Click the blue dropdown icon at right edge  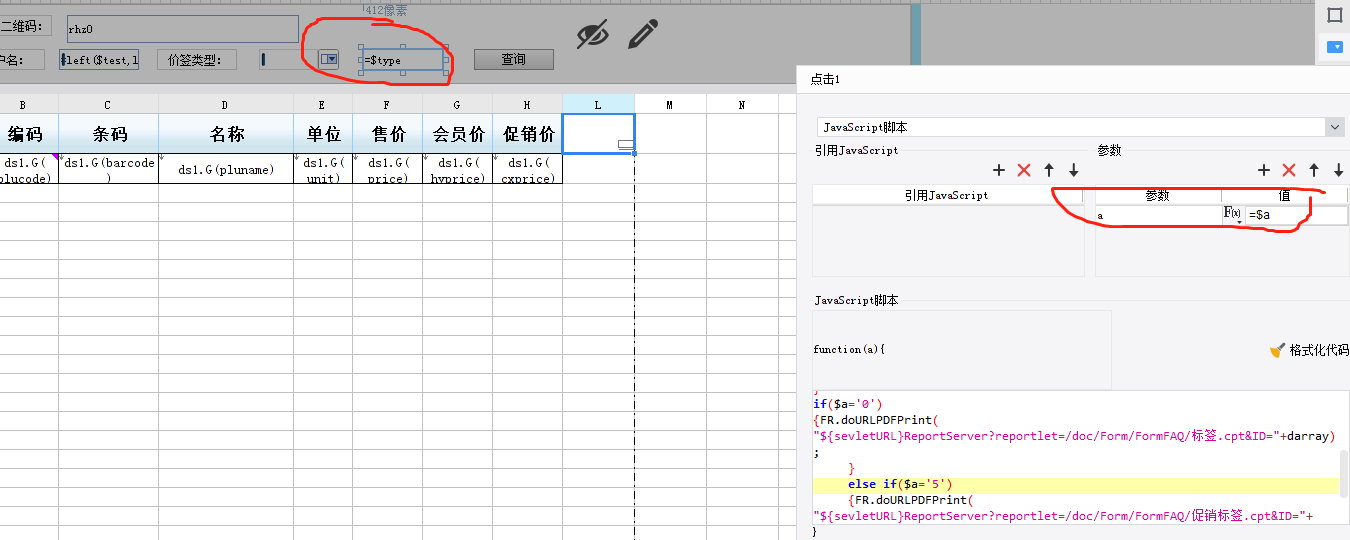click(x=1334, y=47)
